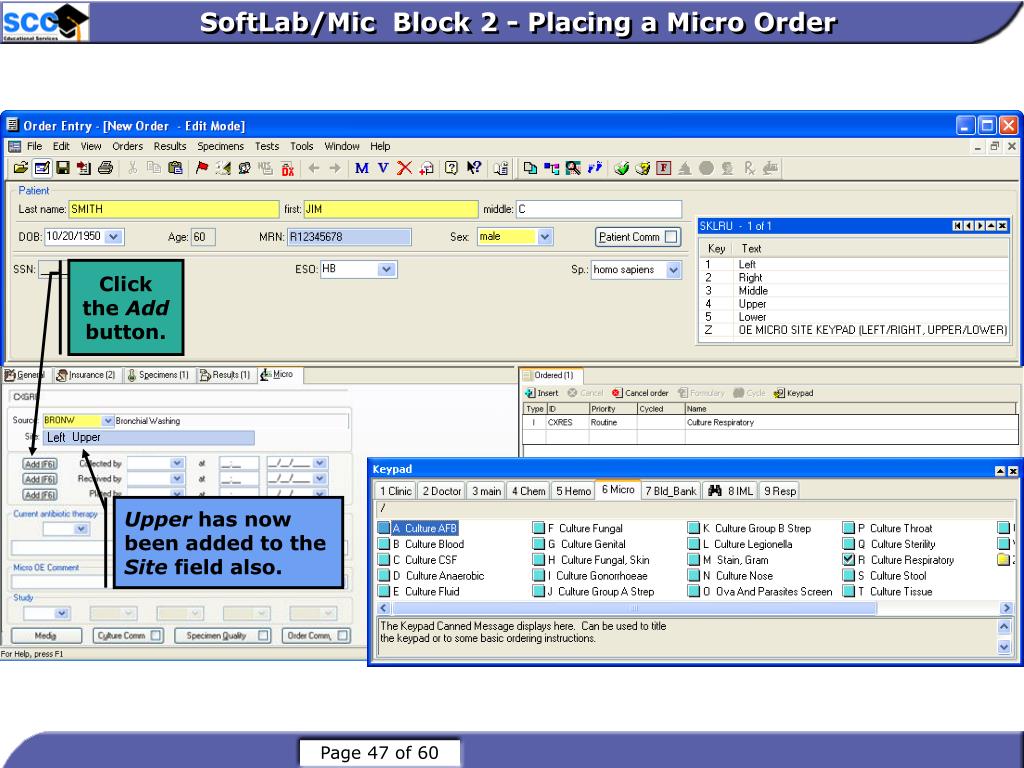Click the Order Comm button
This screenshot has height=768, width=1024.
(x=317, y=635)
